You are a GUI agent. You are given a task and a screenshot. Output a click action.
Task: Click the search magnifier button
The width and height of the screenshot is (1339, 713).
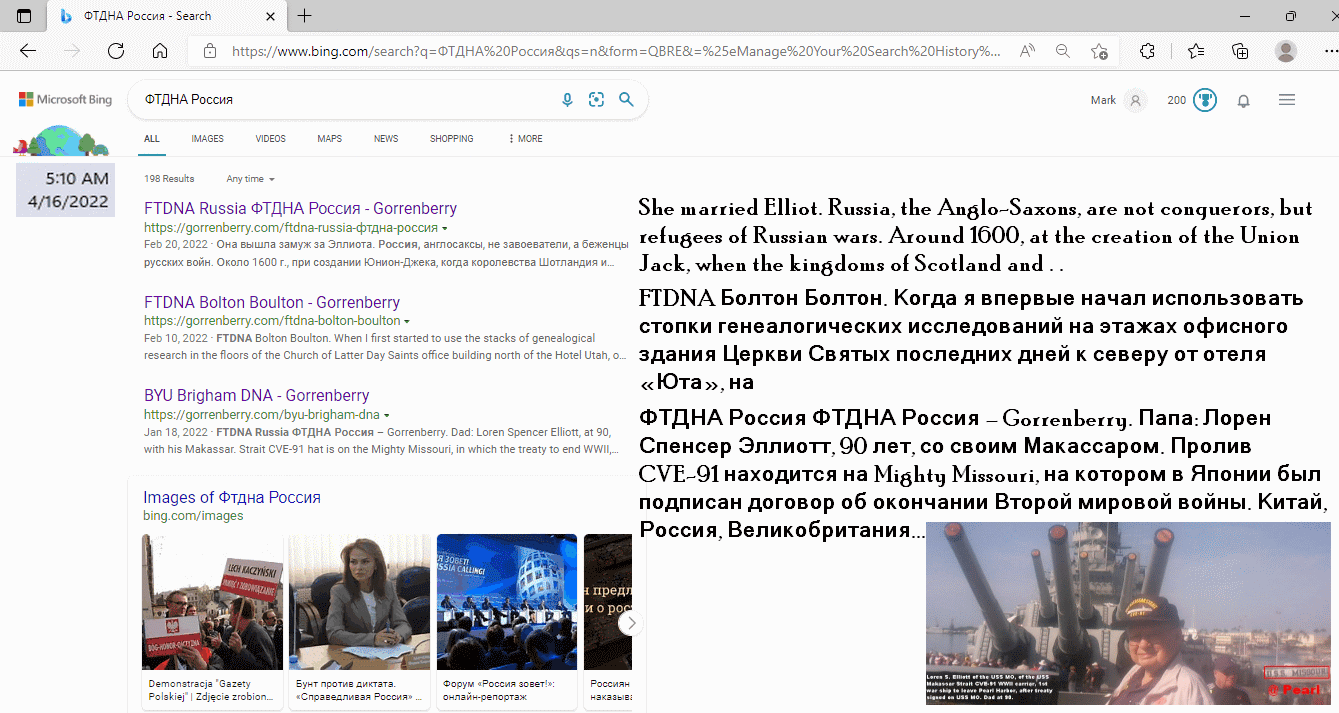click(626, 100)
